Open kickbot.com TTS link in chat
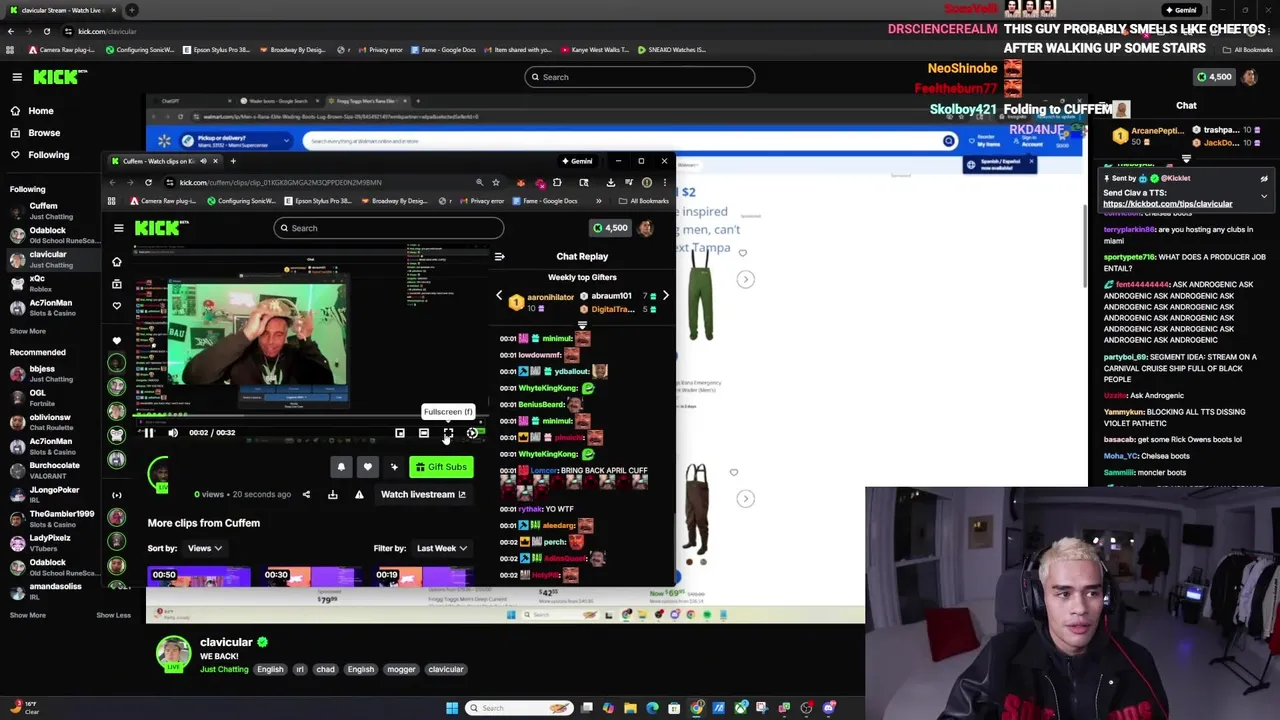 [x=1167, y=204]
